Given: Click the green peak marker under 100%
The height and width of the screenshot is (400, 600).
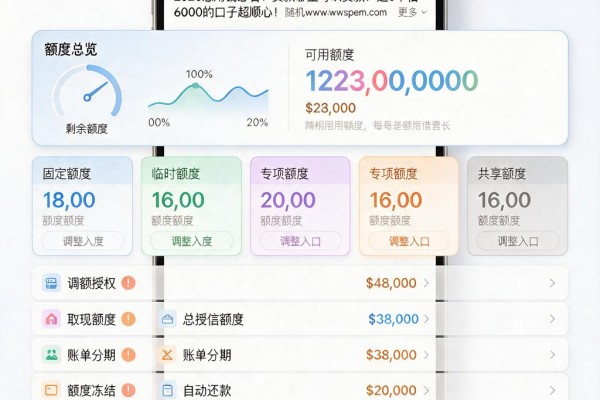Looking at the screenshot, I should (196, 86).
